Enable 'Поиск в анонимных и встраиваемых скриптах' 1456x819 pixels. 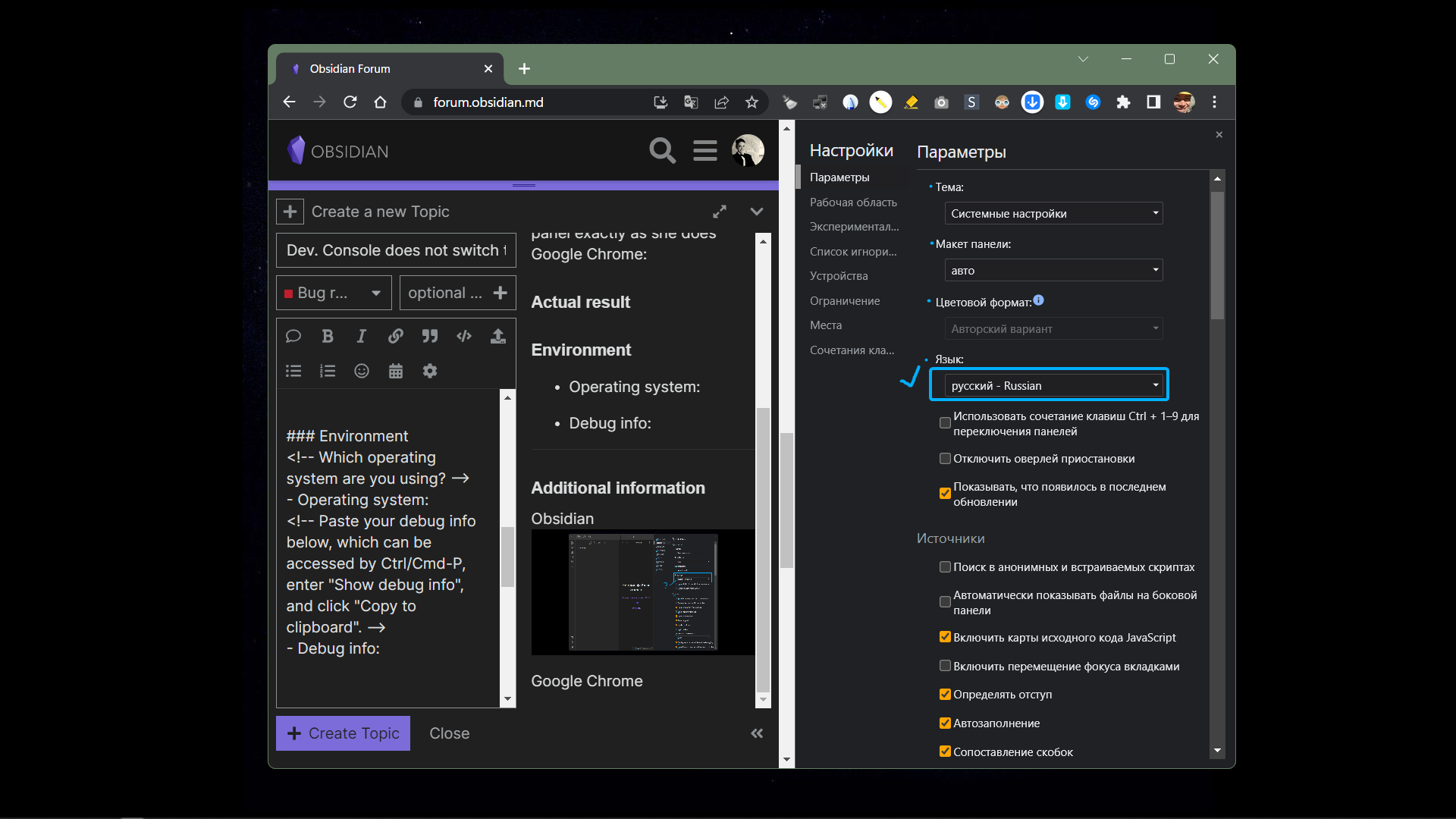[x=945, y=567]
